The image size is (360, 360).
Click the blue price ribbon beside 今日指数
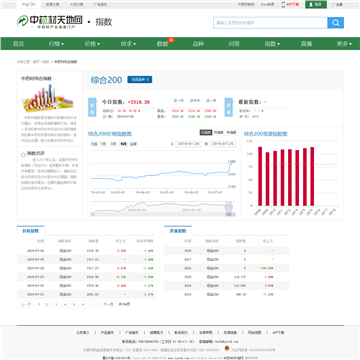(x=92, y=107)
